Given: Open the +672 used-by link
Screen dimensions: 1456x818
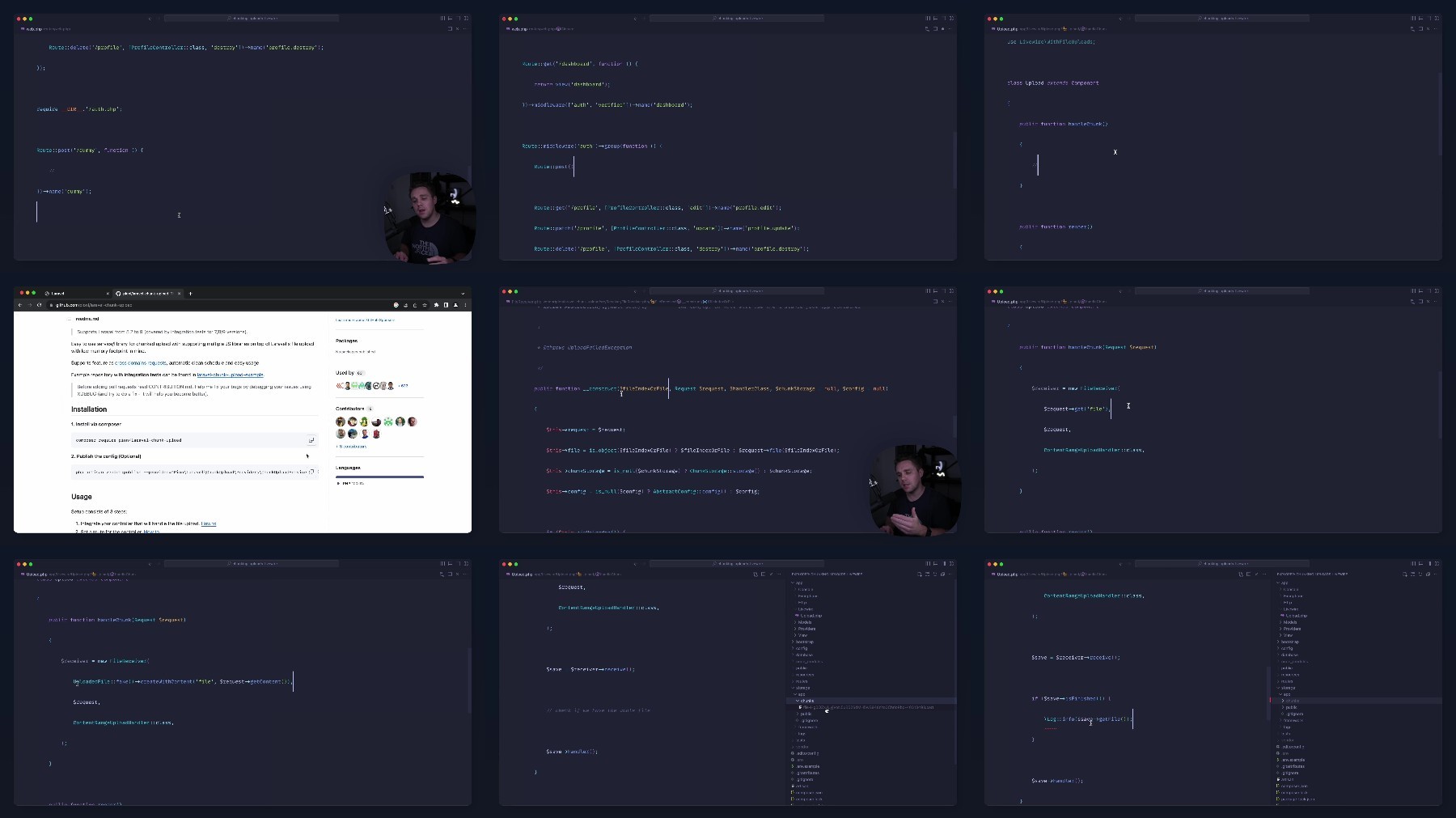Looking at the screenshot, I should point(403,386).
